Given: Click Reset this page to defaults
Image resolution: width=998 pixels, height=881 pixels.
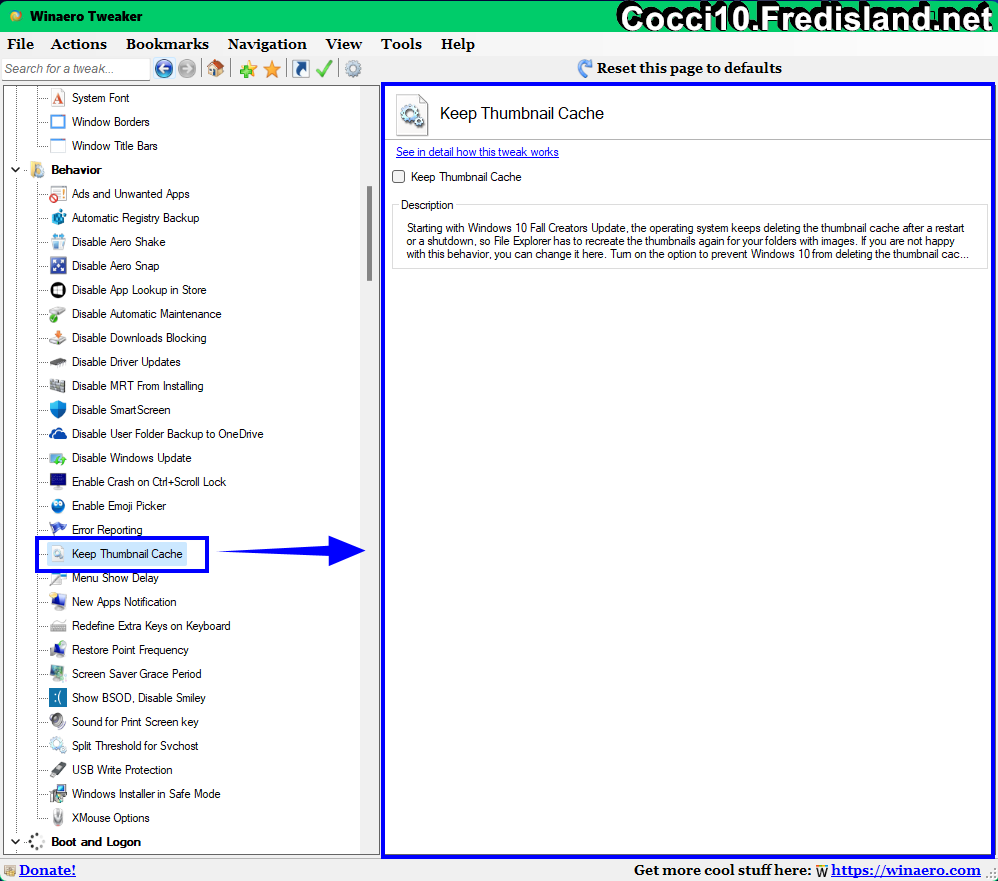Looking at the screenshot, I should point(680,68).
